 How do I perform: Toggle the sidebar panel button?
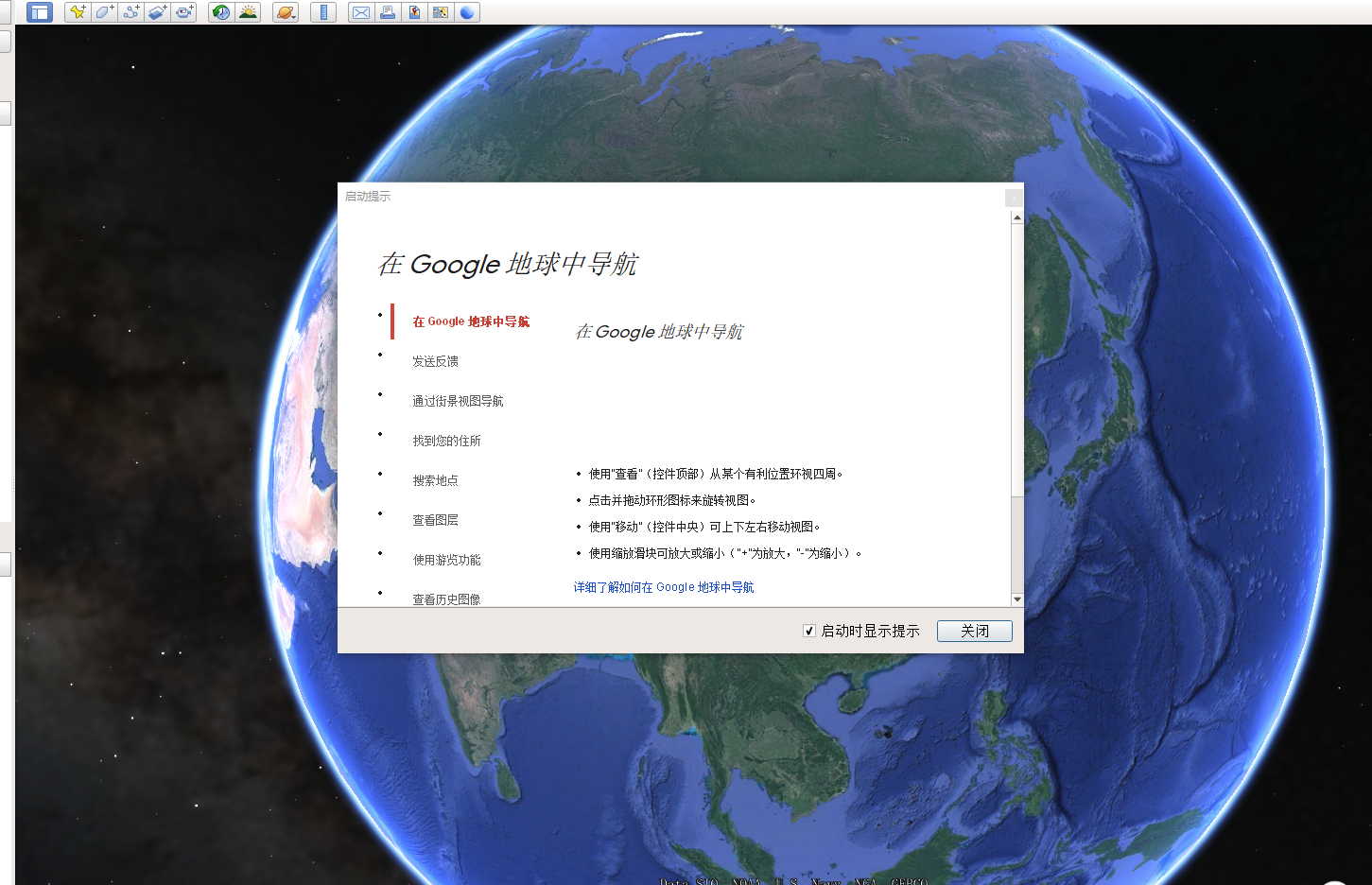(x=39, y=12)
